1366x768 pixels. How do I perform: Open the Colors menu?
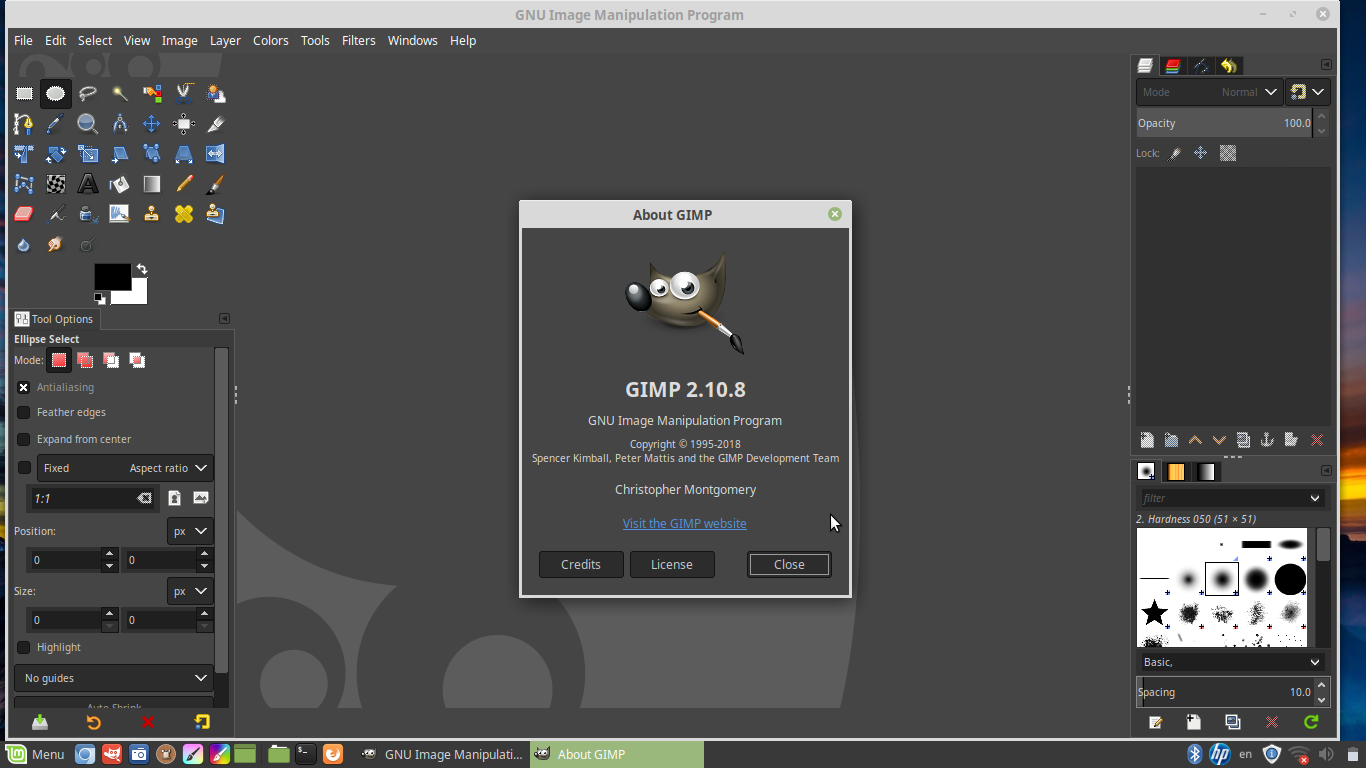[270, 40]
